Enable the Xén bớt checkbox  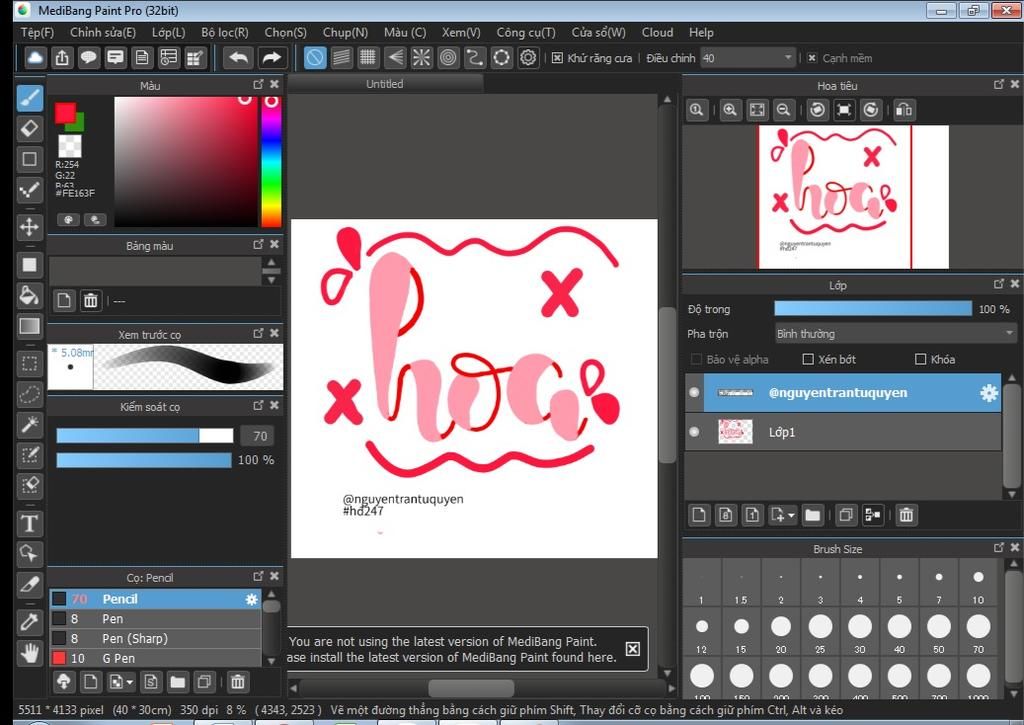[x=808, y=359]
